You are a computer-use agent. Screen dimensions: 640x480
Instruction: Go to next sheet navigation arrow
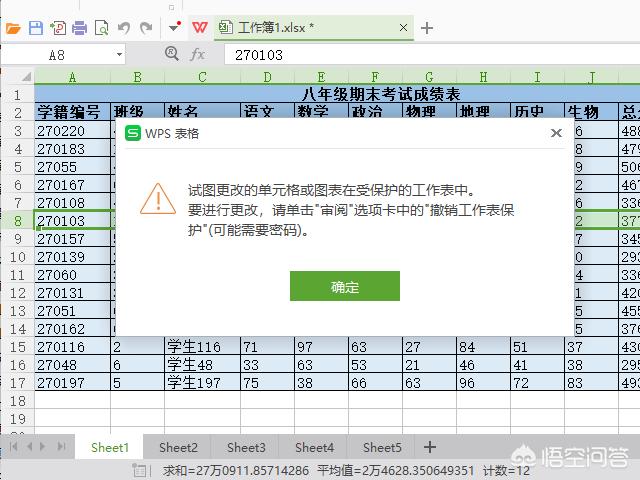(x=43, y=447)
